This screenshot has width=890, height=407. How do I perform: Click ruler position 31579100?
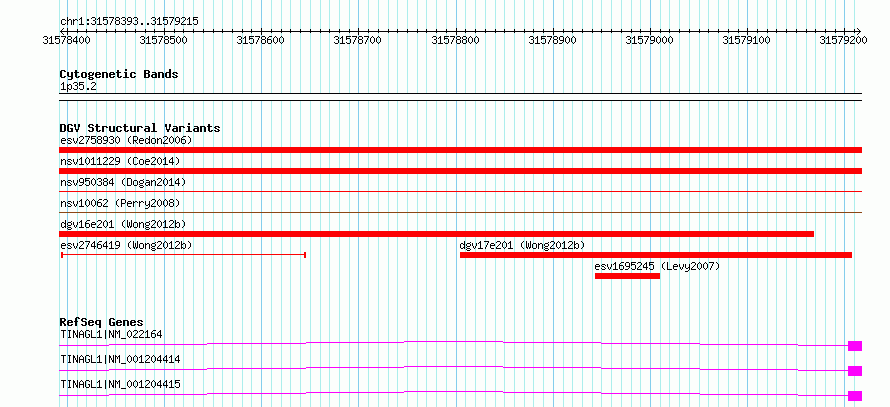pos(746,40)
